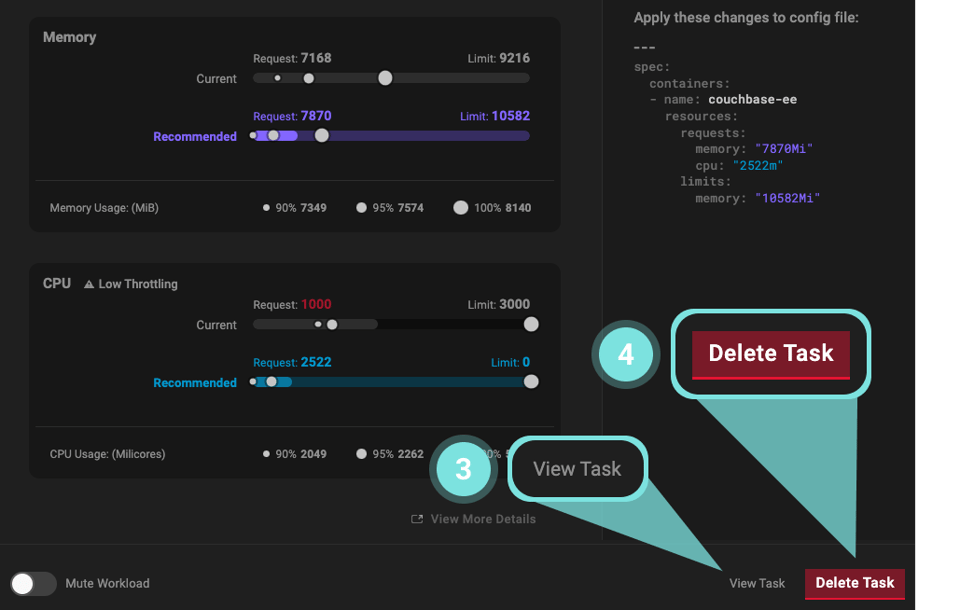
Task: Click memory current 'Request: 7168' value
Action: (292, 58)
